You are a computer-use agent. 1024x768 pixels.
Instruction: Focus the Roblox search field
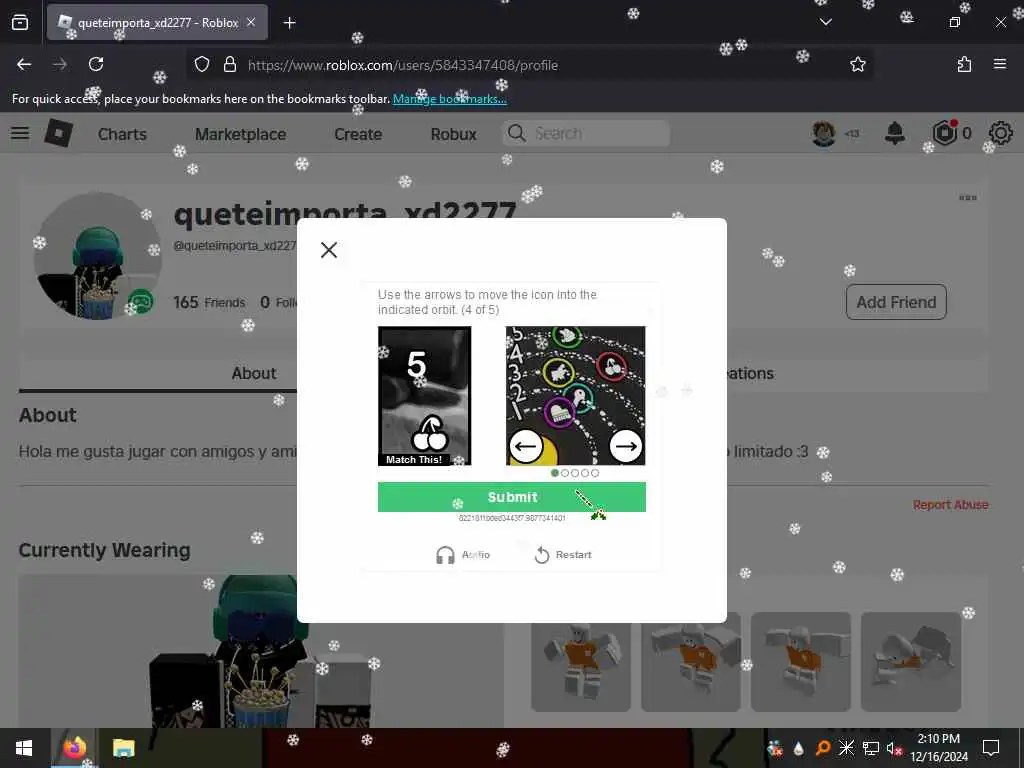(586, 133)
